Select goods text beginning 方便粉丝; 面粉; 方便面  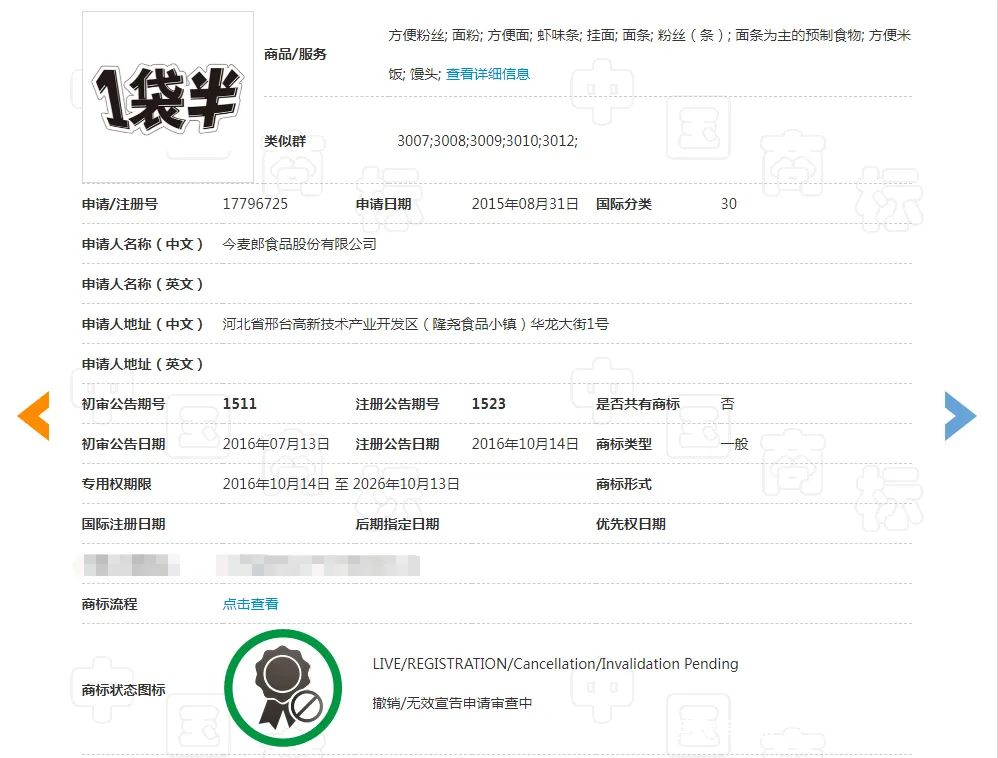(x=650, y=54)
